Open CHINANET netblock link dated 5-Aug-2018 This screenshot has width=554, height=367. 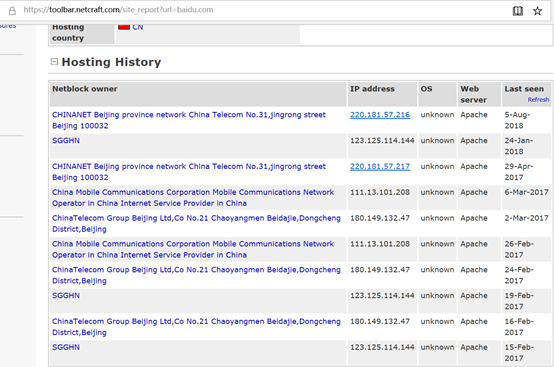pyautogui.click(x=189, y=120)
